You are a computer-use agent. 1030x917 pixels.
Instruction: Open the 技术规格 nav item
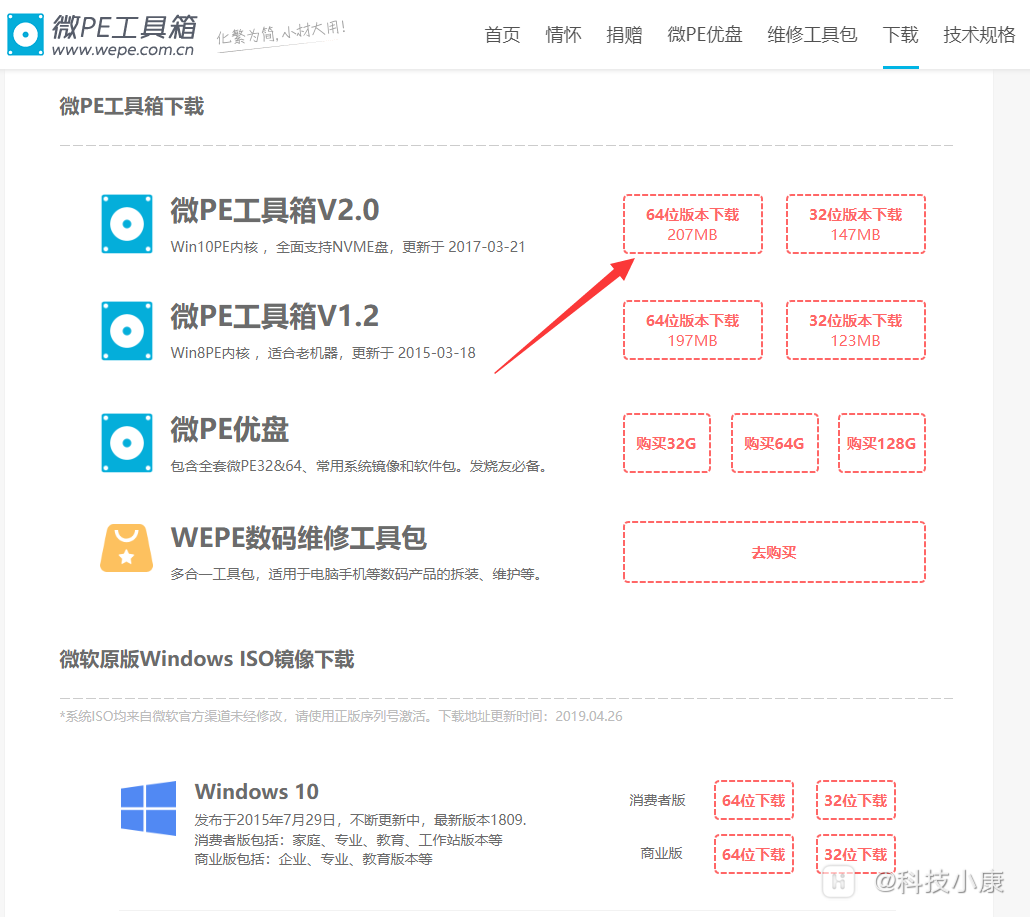[x=979, y=35]
